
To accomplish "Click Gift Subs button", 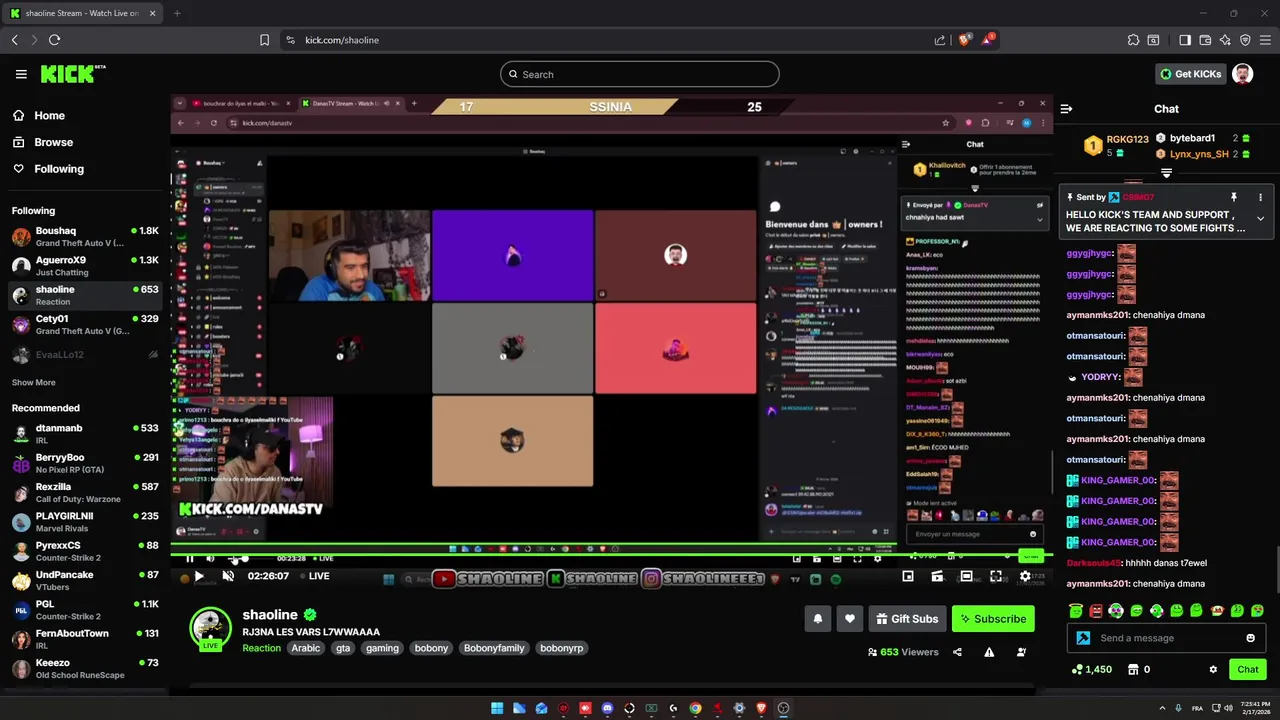I will coord(907,619).
